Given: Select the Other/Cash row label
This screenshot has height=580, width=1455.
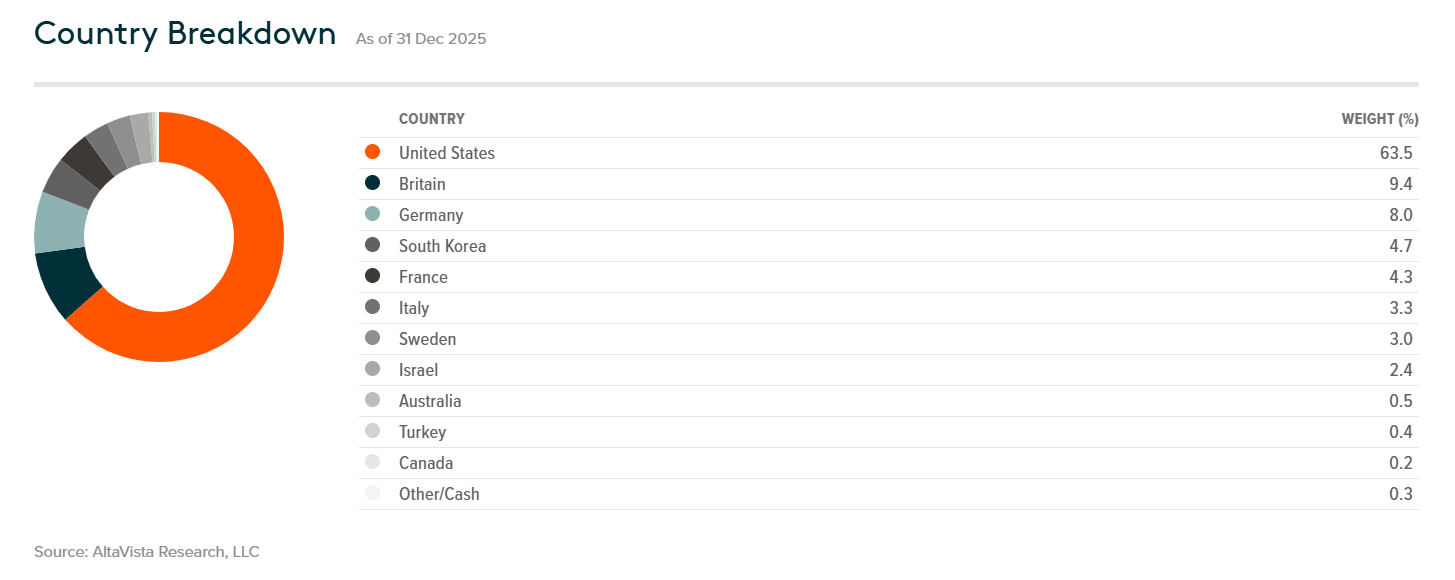Looking at the screenshot, I should pos(439,494).
